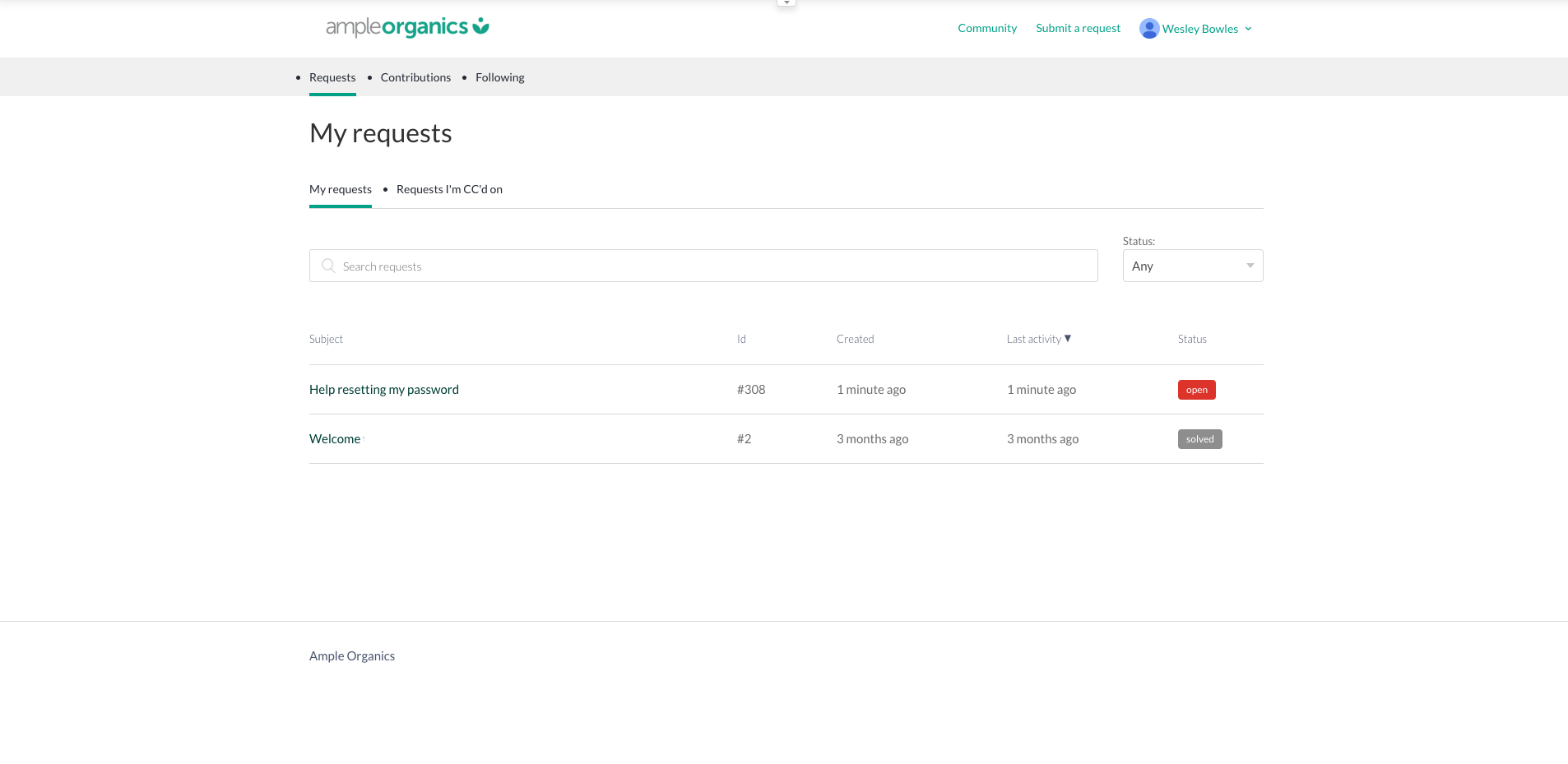Click the Last activity sort arrow
Screen dimensions: 1568x764
pos(1068,338)
